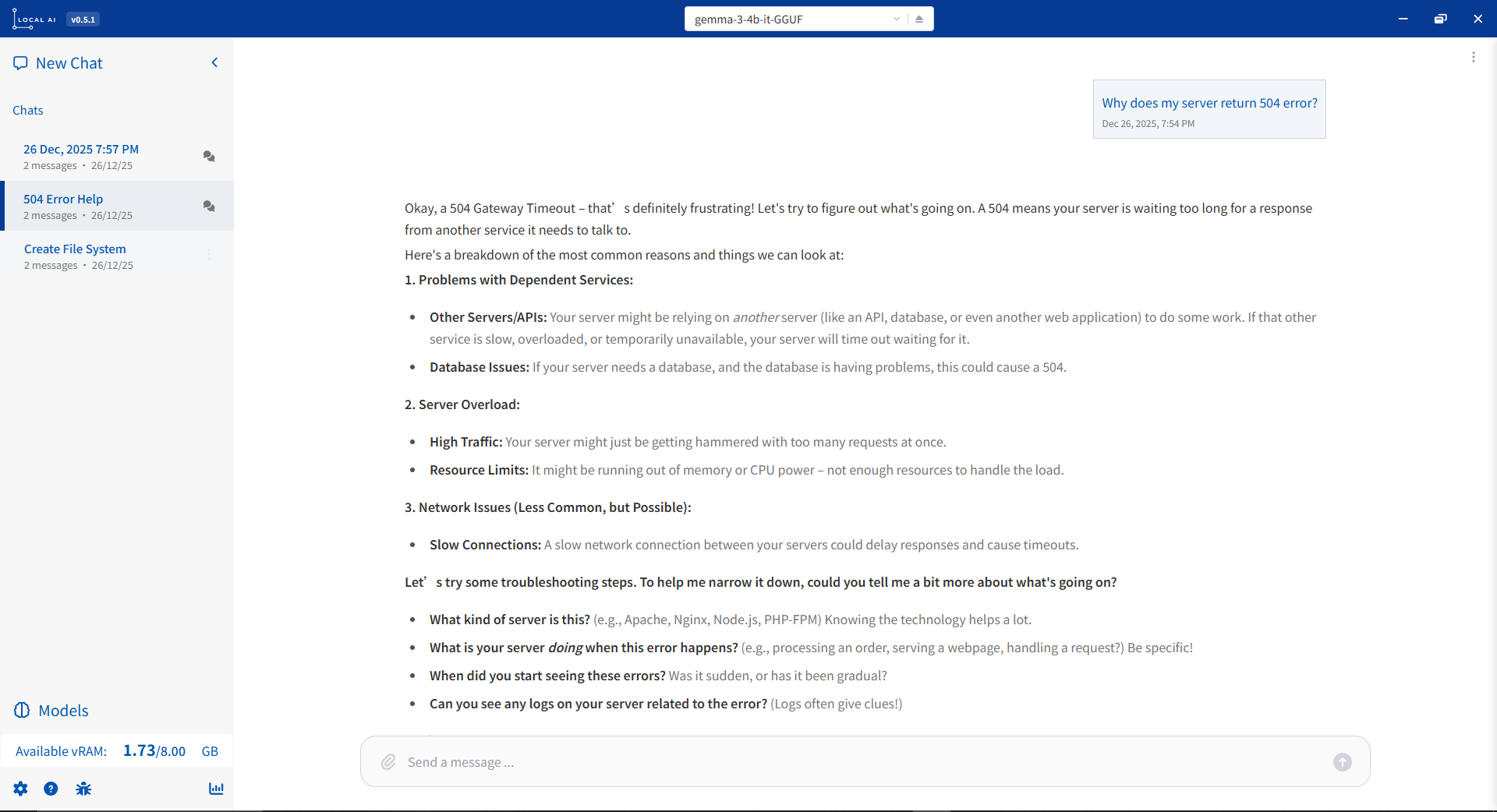Collapse the sidebar with the chevron arrow
Viewport: 1497px width, 812px height.
pyautogui.click(x=214, y=62)
